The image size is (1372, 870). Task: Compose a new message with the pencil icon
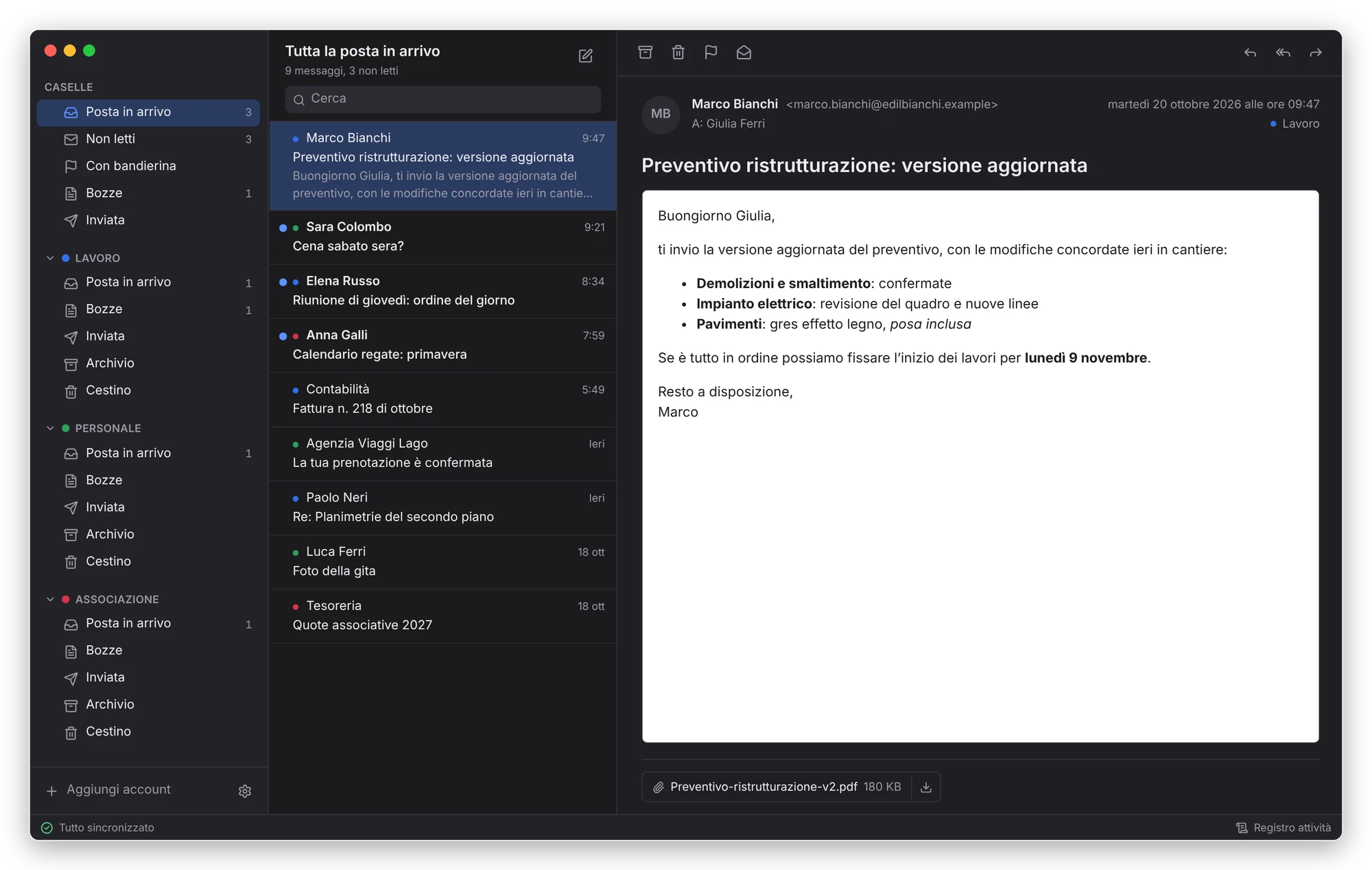[585, 56]
